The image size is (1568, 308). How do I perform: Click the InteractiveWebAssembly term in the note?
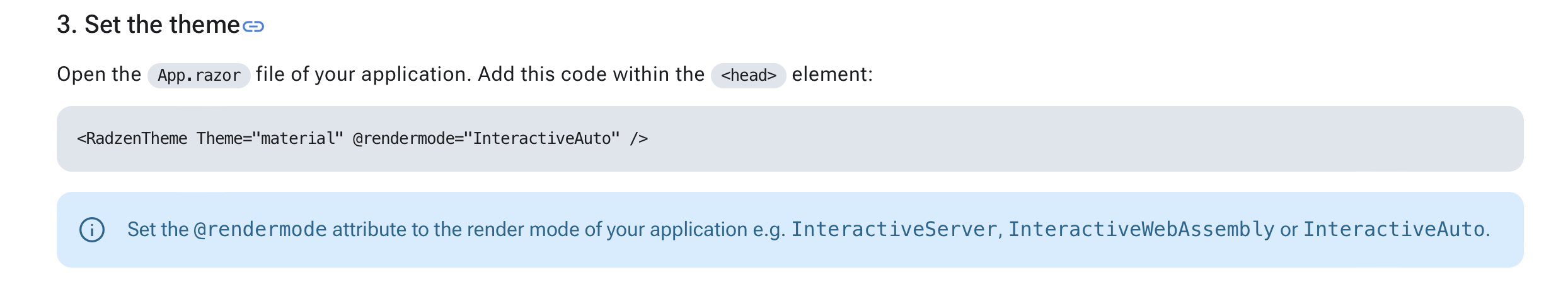click(1141, 230)
